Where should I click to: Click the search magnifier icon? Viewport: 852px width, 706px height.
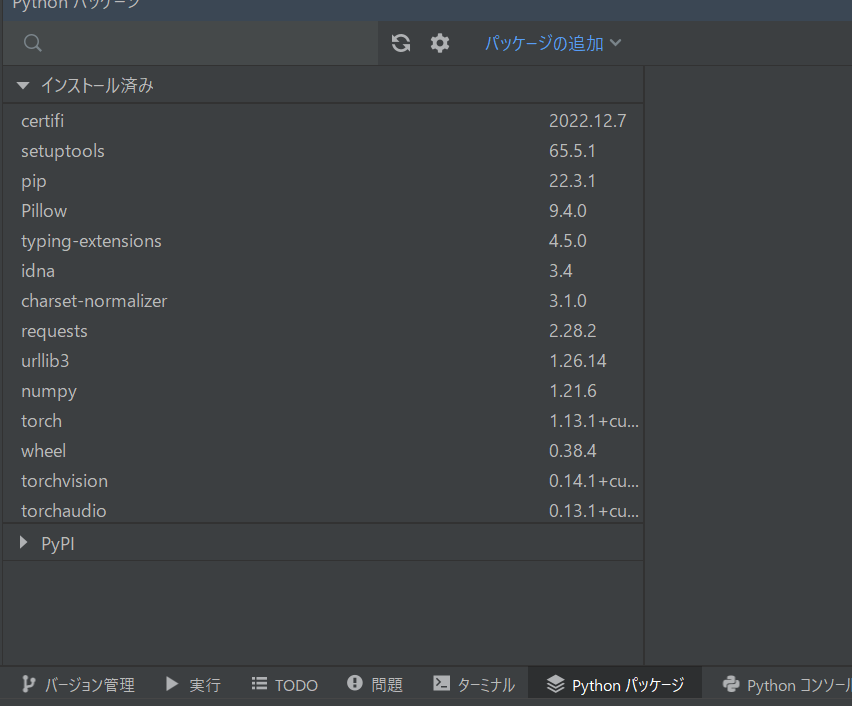(32, 43)
